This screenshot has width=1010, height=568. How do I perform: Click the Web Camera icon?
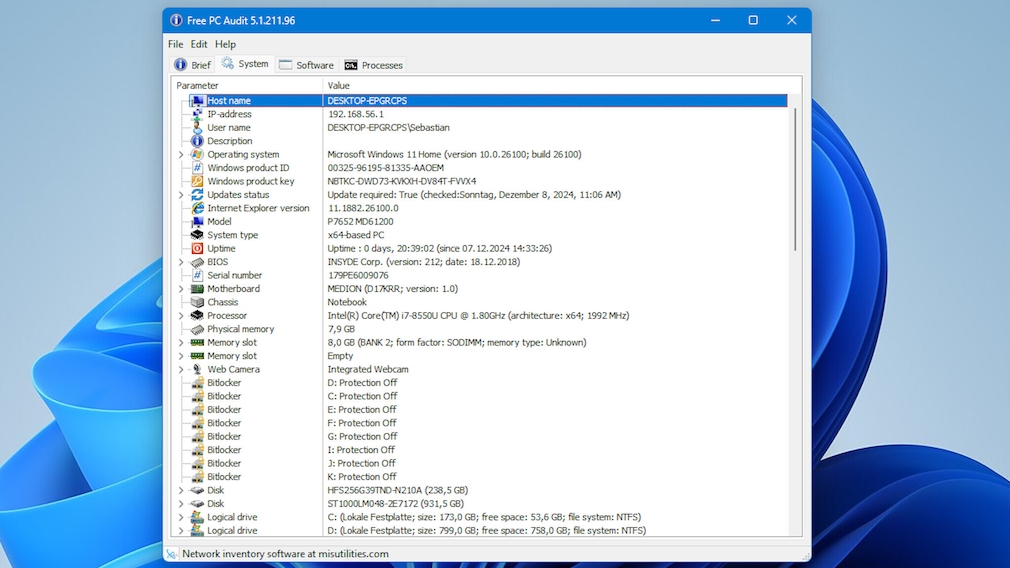tap(197, 369)
